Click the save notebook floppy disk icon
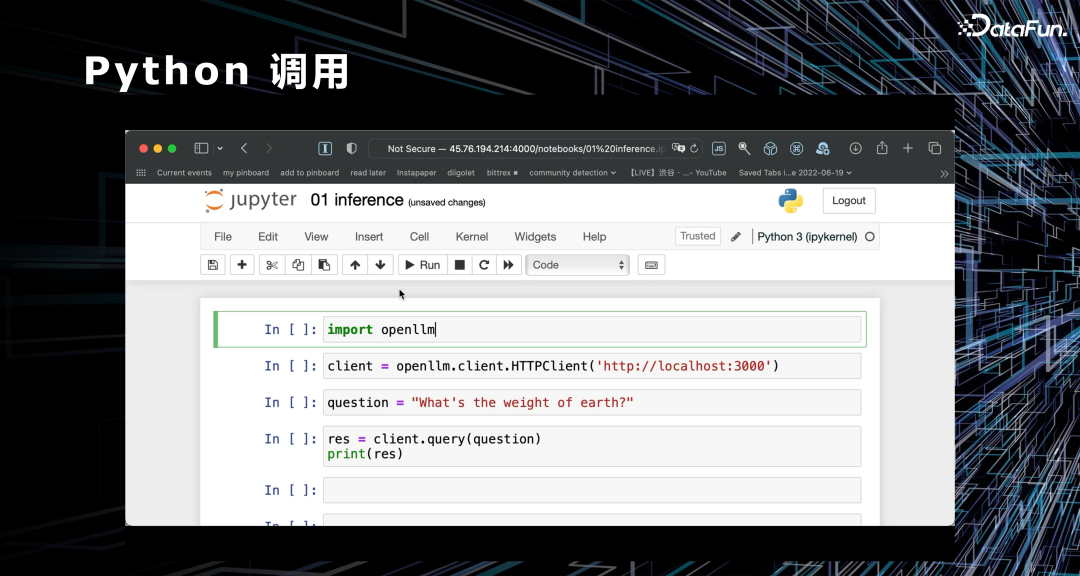Viewport: 1080px width, 576px height. pos(212,265)
